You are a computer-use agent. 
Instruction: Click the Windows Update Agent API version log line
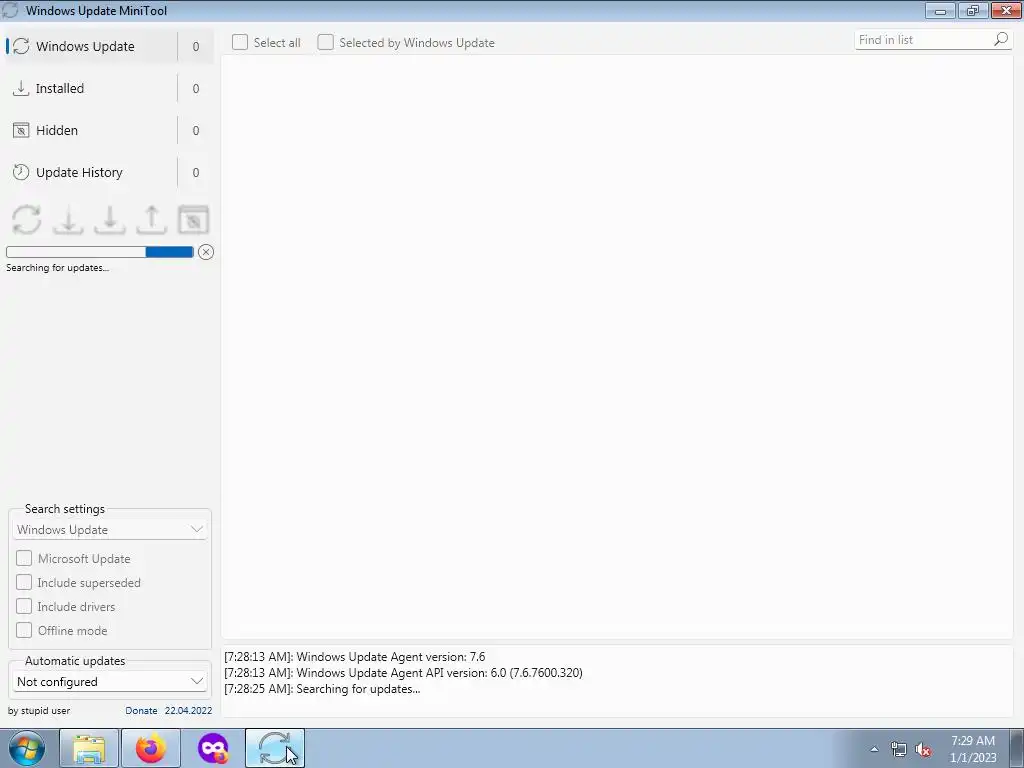(x=403, y=673)
